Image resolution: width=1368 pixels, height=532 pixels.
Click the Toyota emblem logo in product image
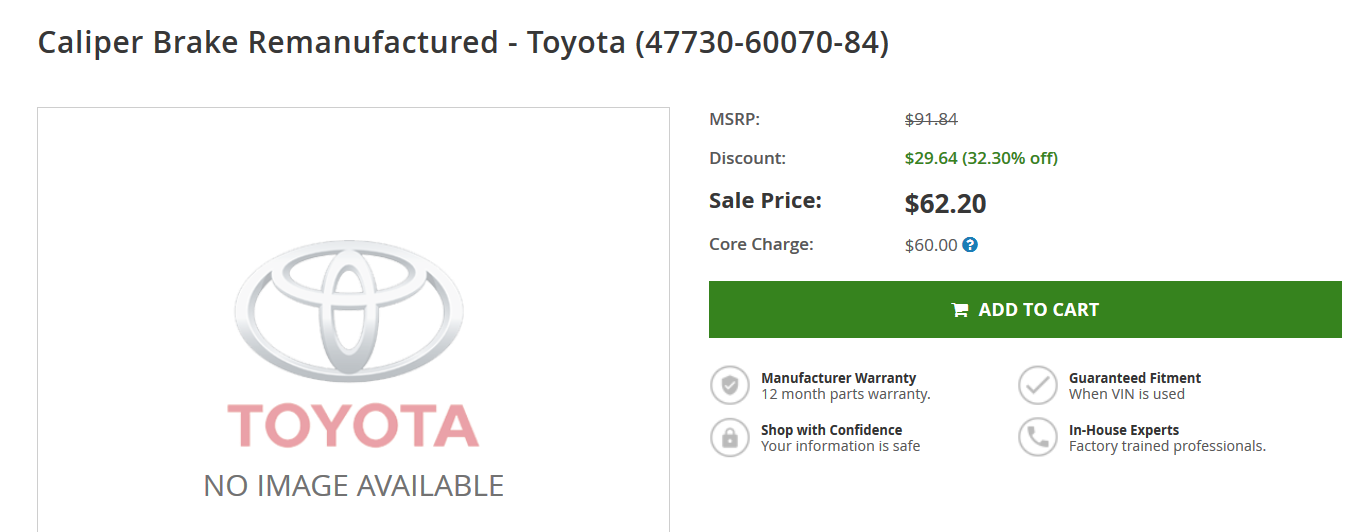click(x=349, y=310)
